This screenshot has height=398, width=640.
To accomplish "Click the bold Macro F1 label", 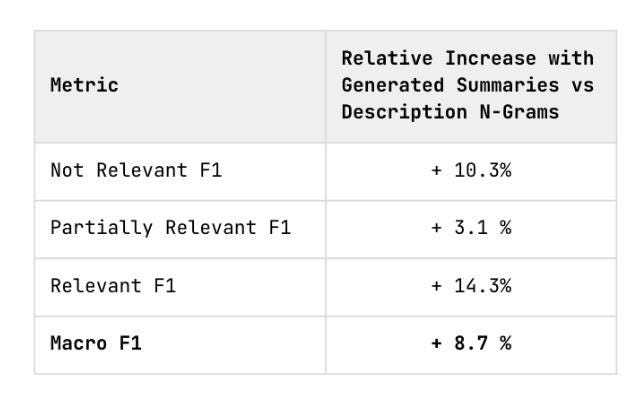I will [96, 343].
